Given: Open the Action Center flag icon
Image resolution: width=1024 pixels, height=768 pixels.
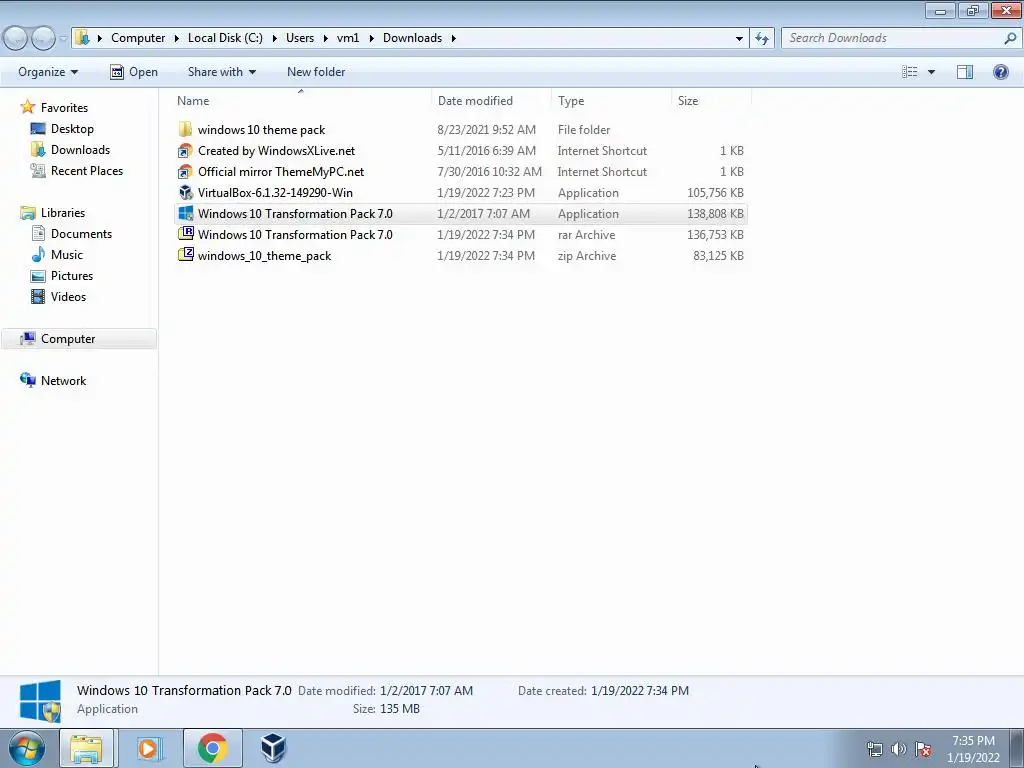Looking at the screenshot, I should pyautogui.click(x=923, y=749).
